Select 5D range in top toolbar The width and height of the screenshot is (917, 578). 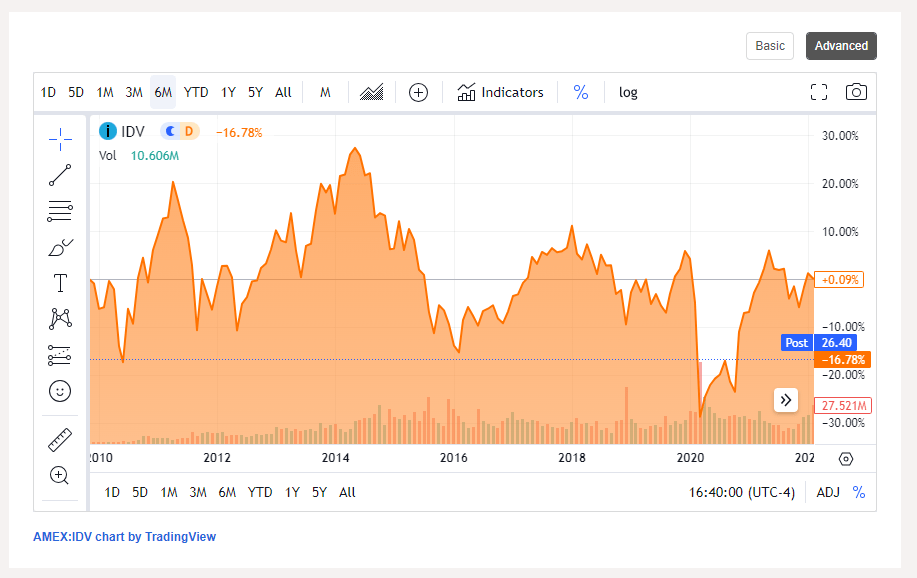pyautogui.click(x=76, y=92)
